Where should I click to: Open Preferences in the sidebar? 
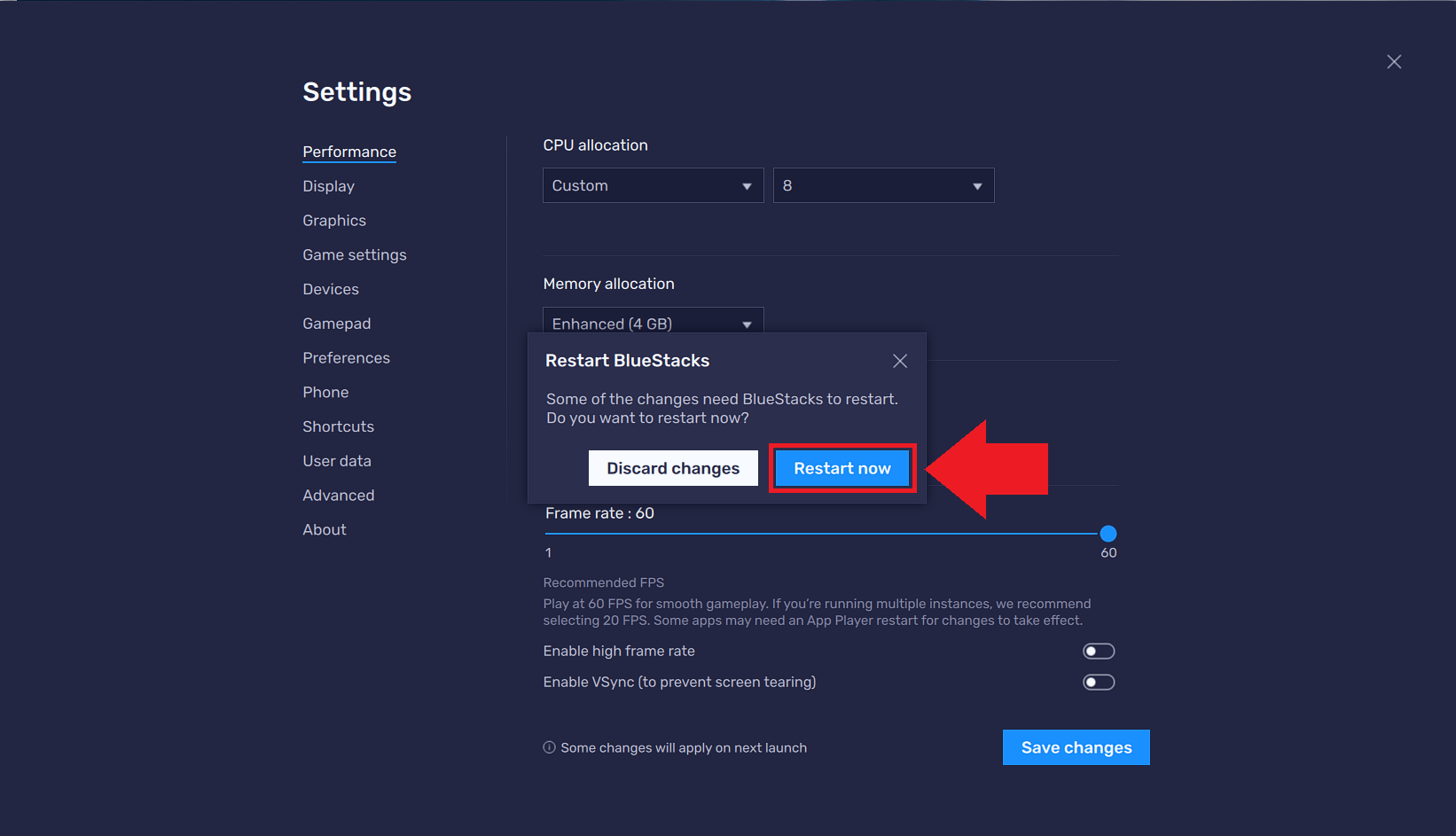(x=346, y=358)
